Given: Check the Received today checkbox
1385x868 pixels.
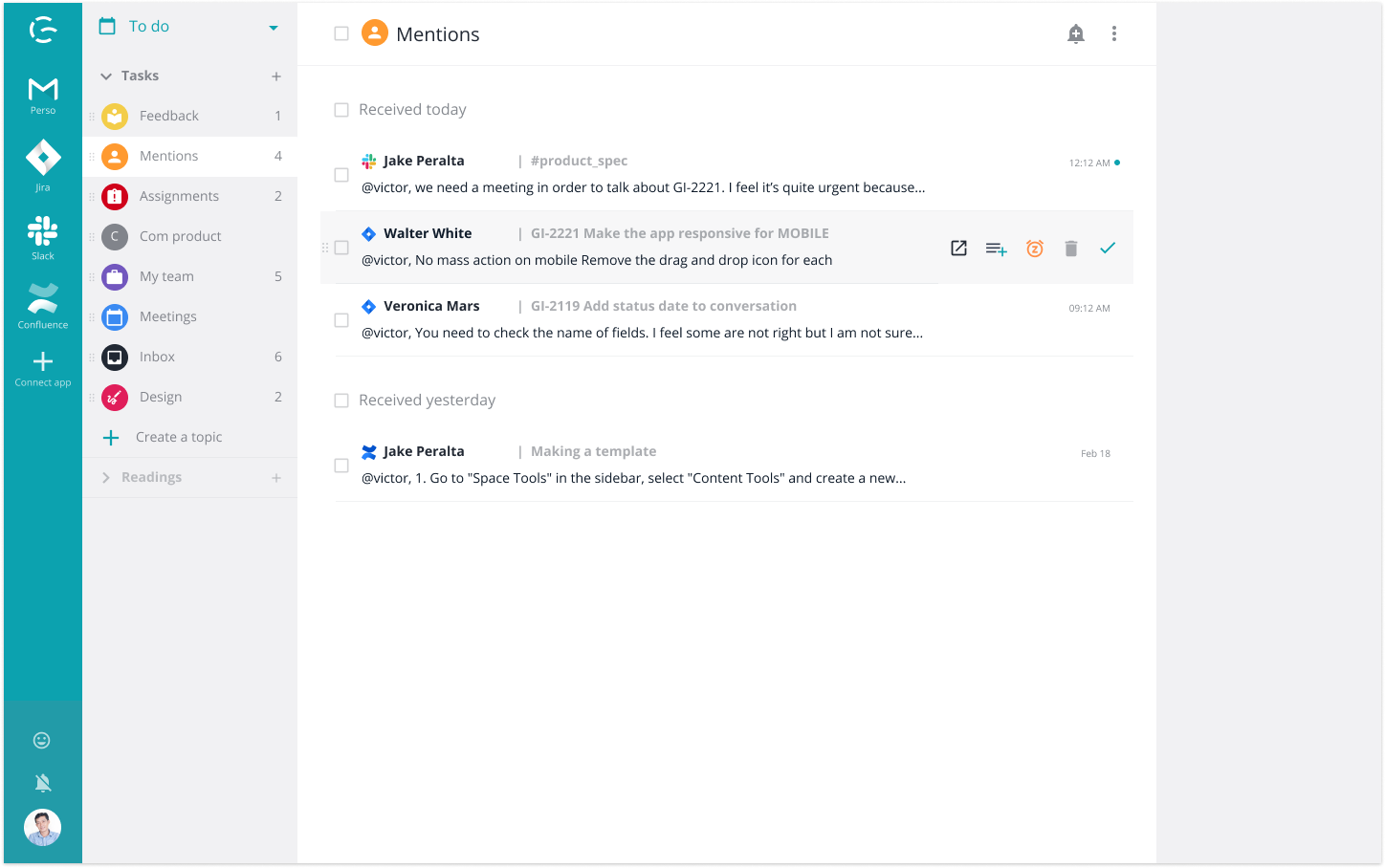Looking at the screenshot, I should pyautogui.click(x=341, y=110).
